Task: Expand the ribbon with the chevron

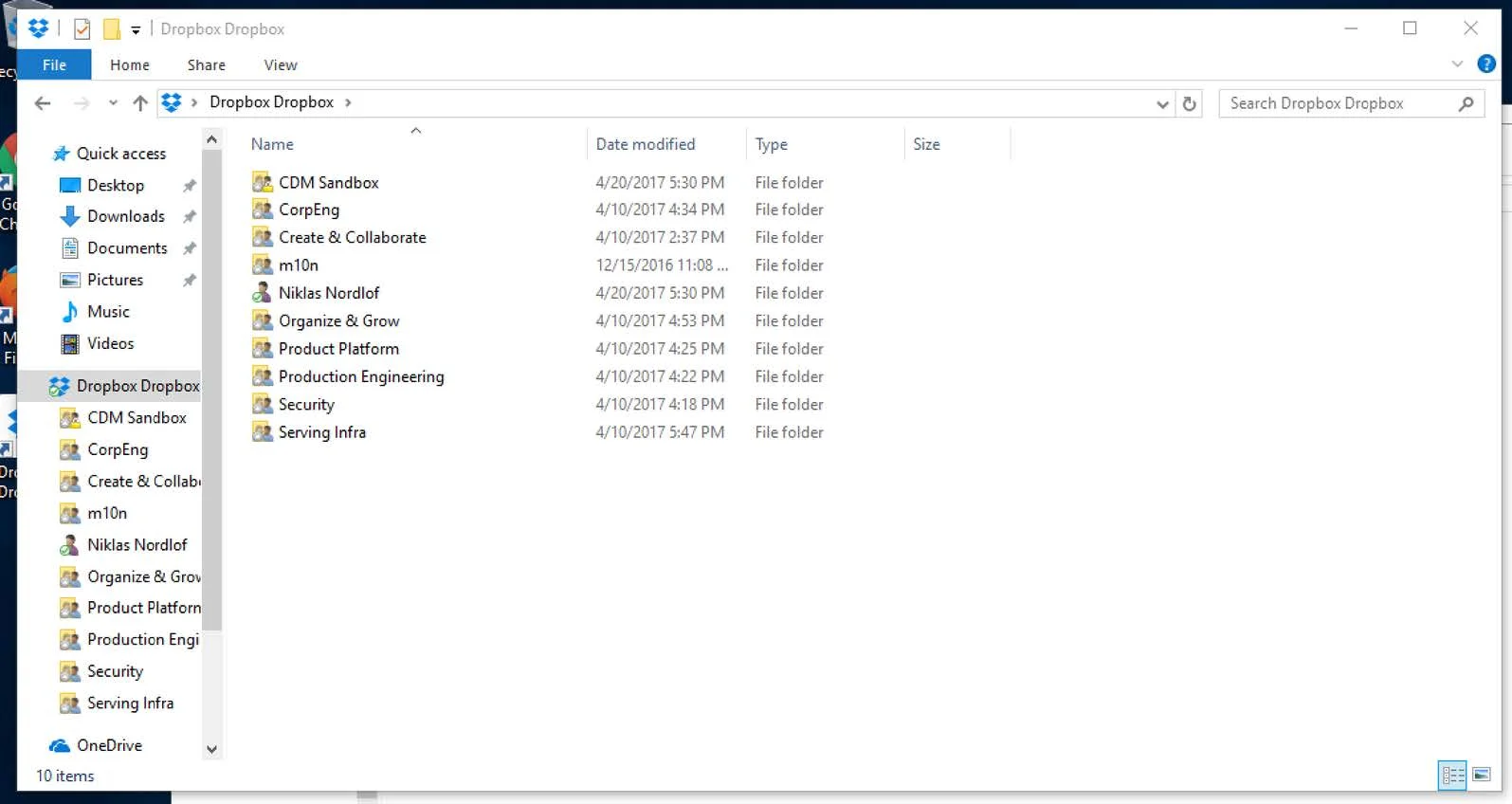Action: click(x=1457, y=64)
